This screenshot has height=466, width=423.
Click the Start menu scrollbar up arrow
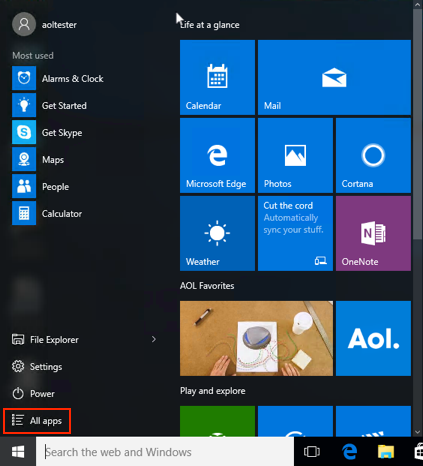pos(418,4)
